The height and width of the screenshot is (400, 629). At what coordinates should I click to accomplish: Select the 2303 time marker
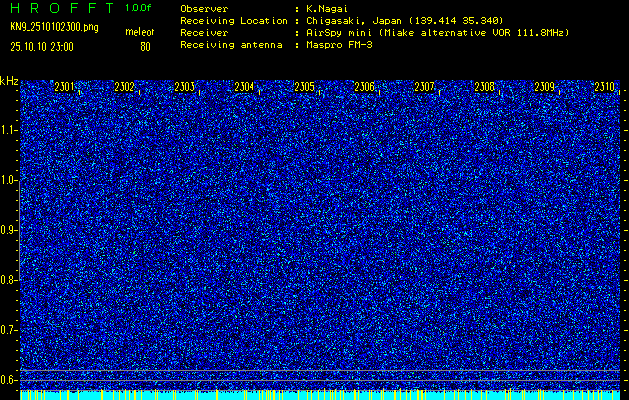pyautogui.click(x=184, y=87)
